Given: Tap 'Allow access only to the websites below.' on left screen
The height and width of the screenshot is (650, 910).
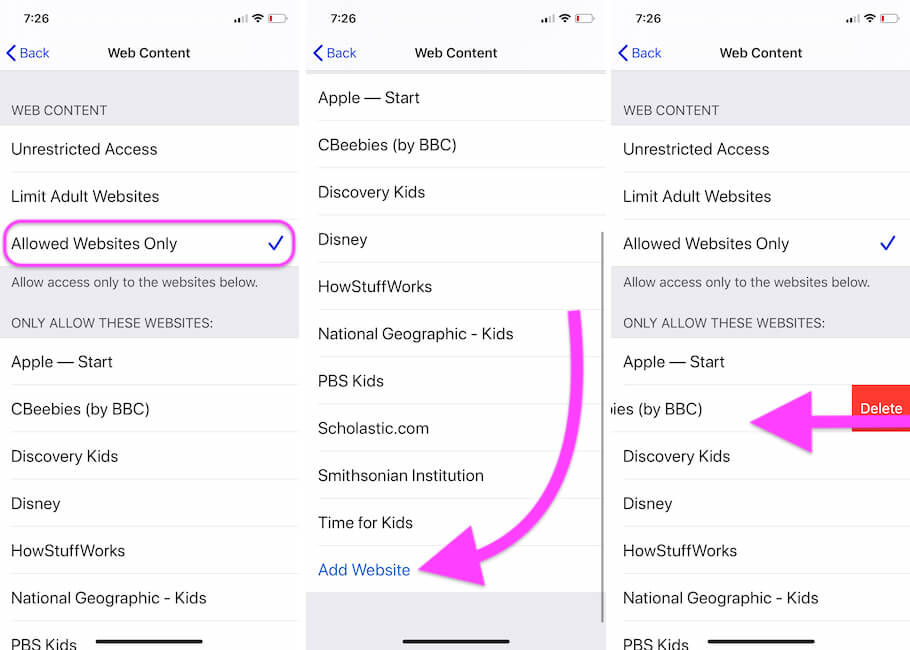Looking at the screenshot, I should click(135, 282).
